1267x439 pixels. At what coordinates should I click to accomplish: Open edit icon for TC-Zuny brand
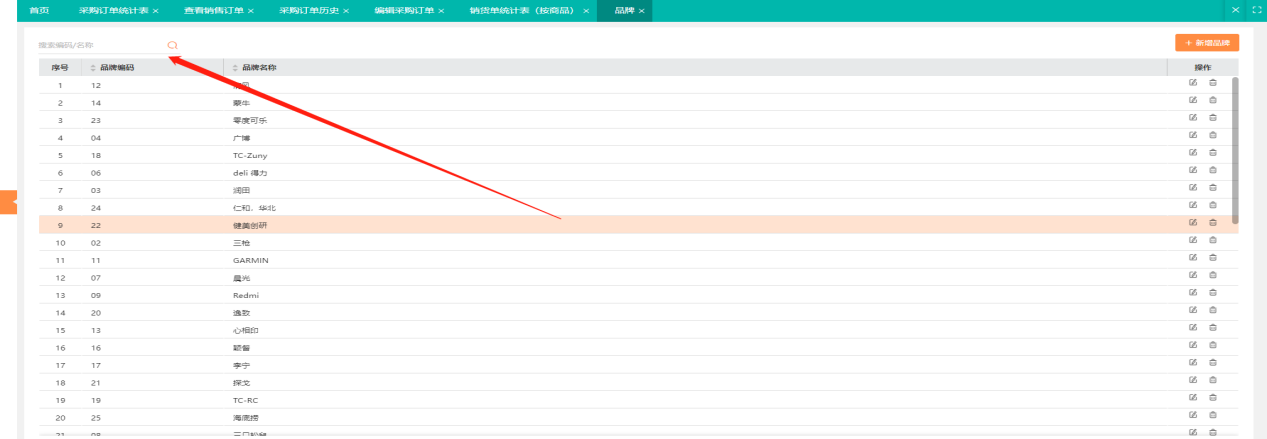click(x=1192, y=153)
